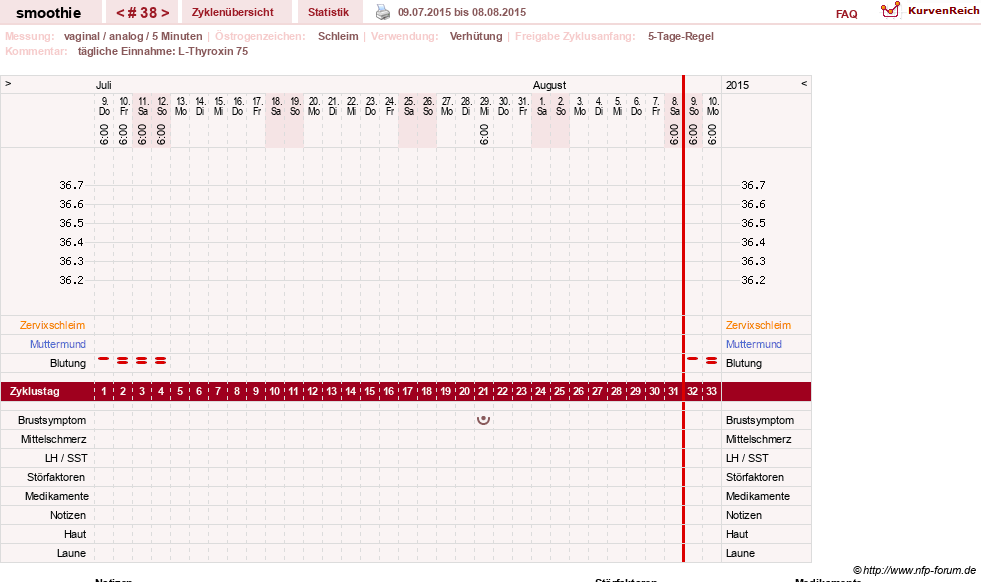Click the August month label
The width and height of the screenshot is (981, 582).
click(549, 85)
